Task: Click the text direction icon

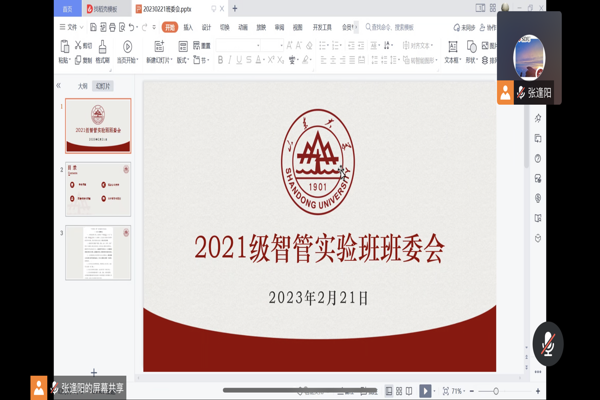Action: [x=387, y=46]
